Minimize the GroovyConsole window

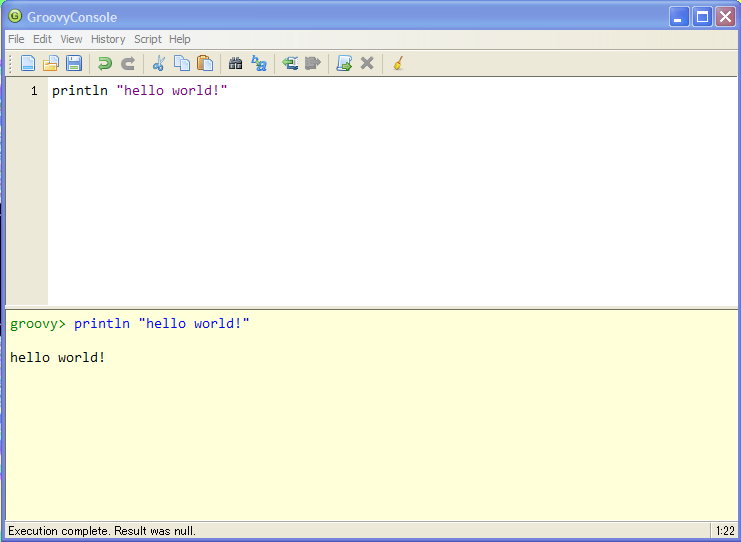click(x=679, y=17)
